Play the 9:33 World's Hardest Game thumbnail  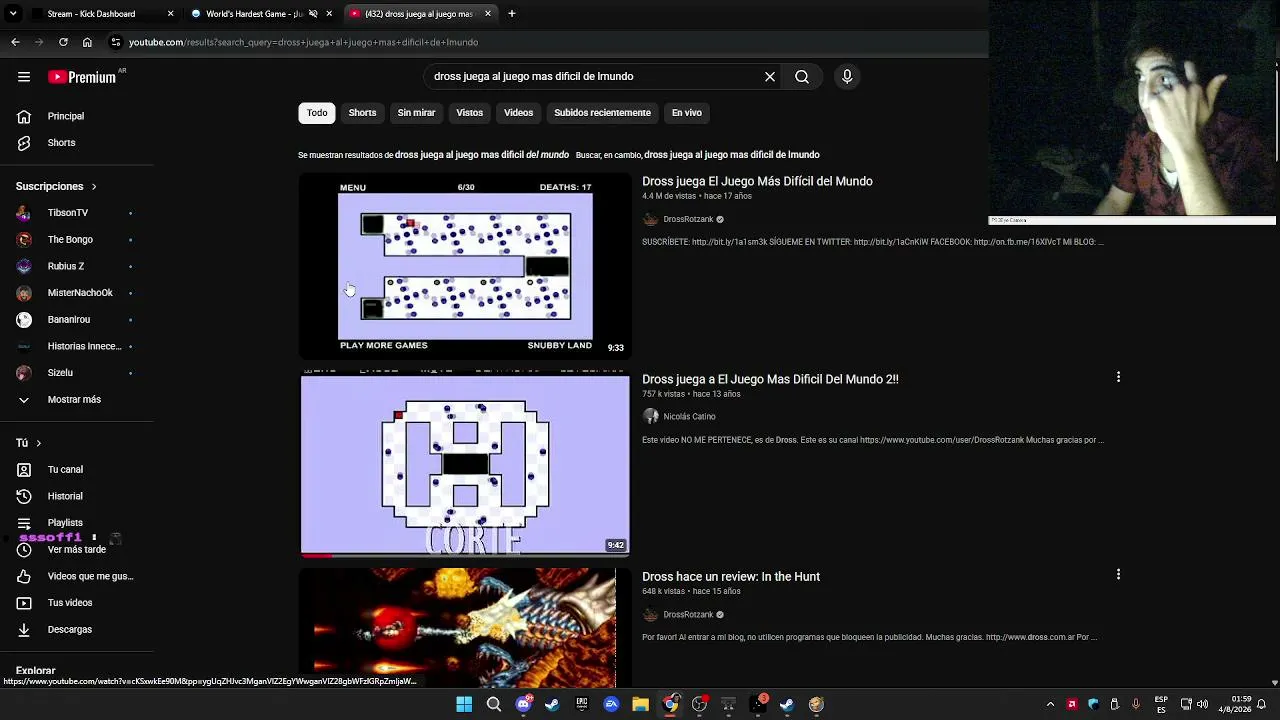[x=465, y=266]
